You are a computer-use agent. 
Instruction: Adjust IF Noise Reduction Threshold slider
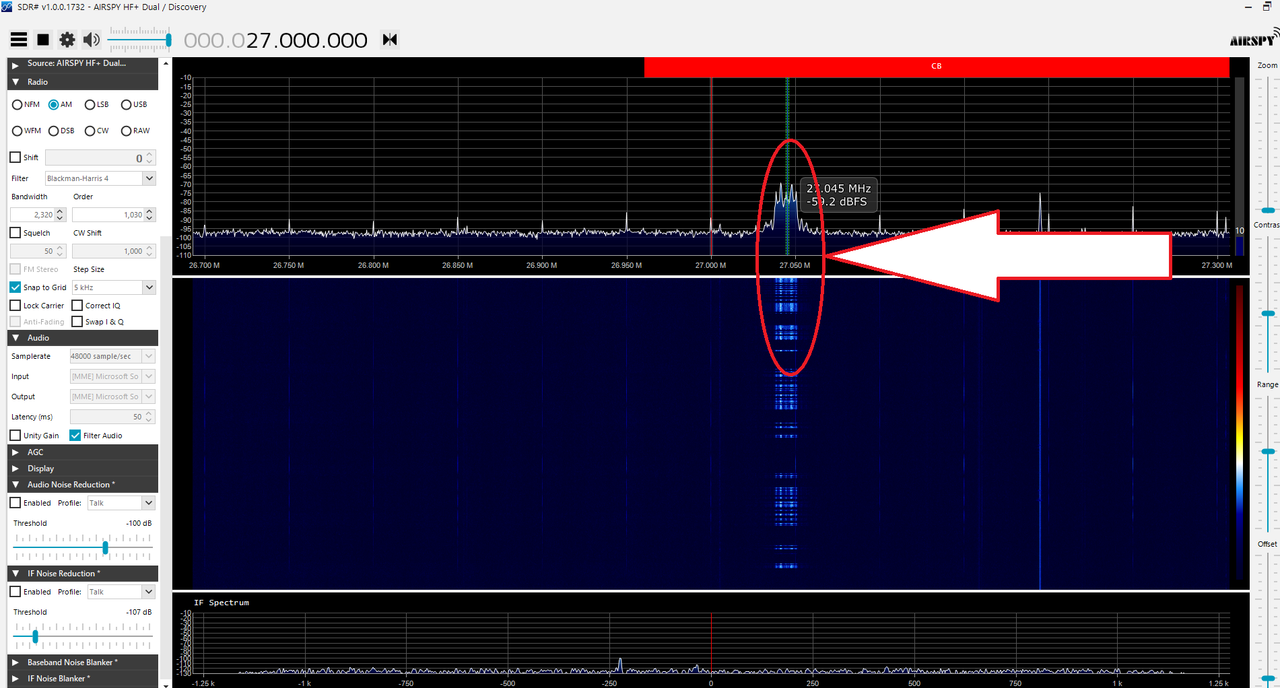pyautogui.click(x=83, y=636)
